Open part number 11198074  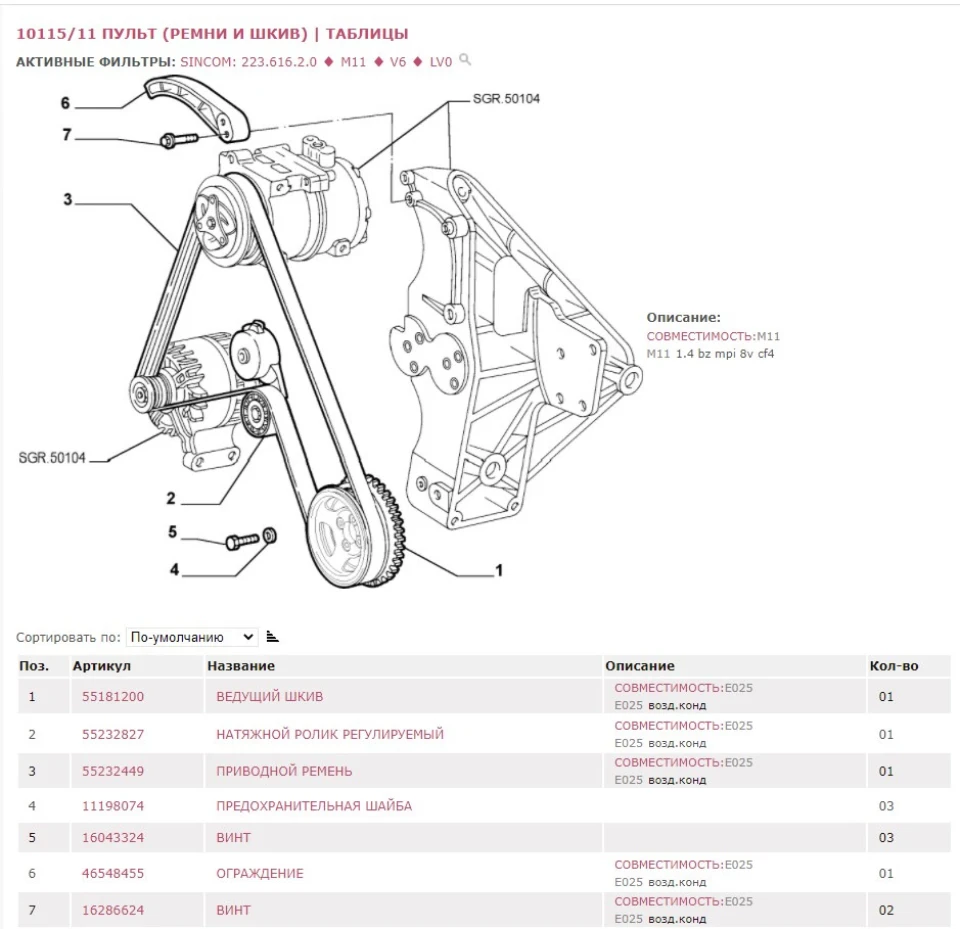[x=113, y=806]
